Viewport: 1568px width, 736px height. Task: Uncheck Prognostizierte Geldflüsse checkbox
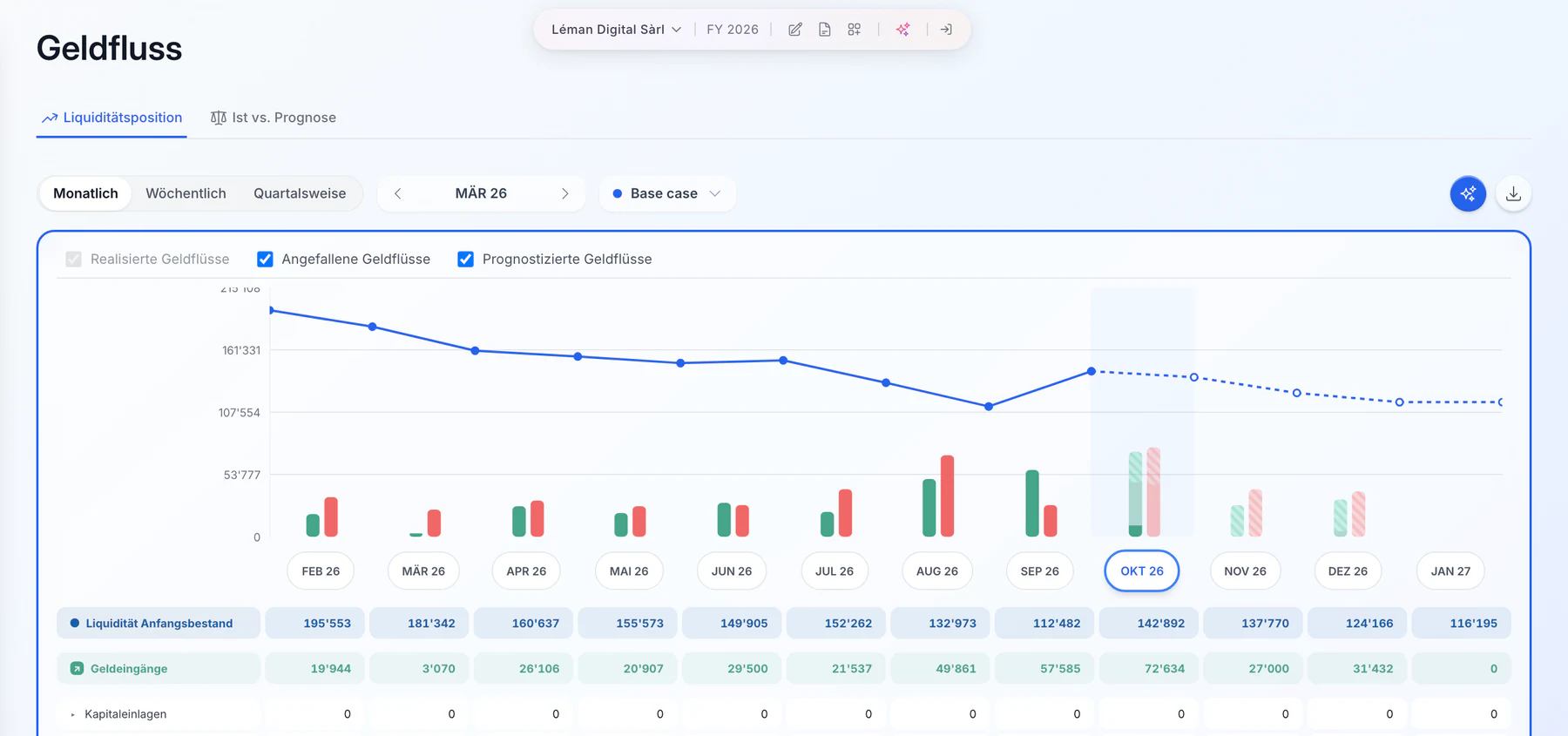click(466, 260)
